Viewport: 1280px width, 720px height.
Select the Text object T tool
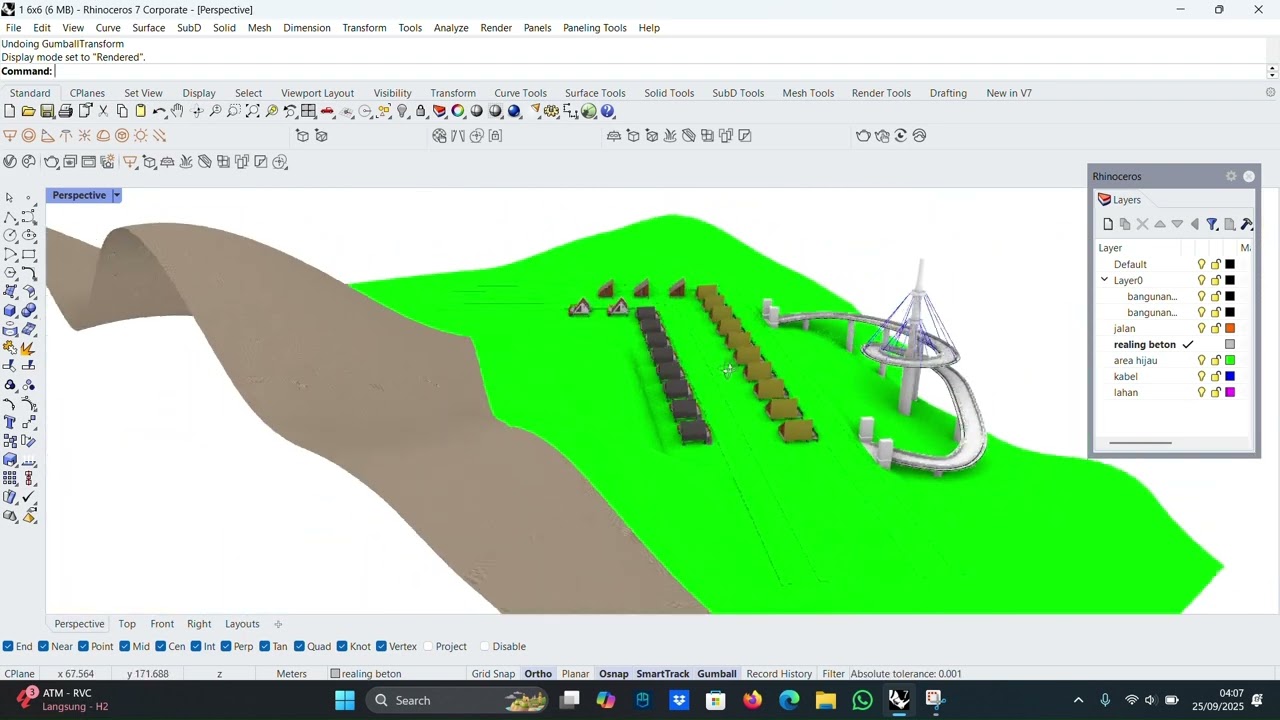(x=10, y=421)
